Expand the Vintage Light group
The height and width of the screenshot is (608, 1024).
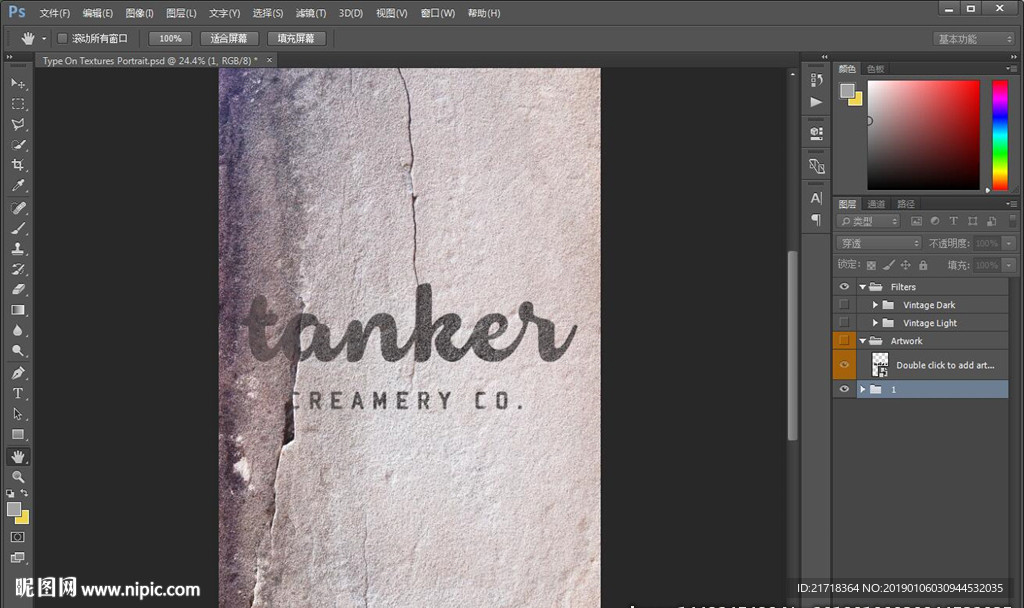point(875,323)
